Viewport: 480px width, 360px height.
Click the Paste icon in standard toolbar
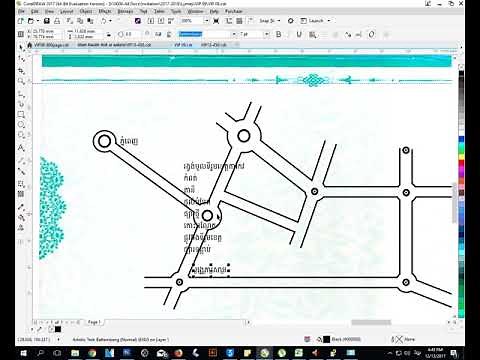click(90, 21)
